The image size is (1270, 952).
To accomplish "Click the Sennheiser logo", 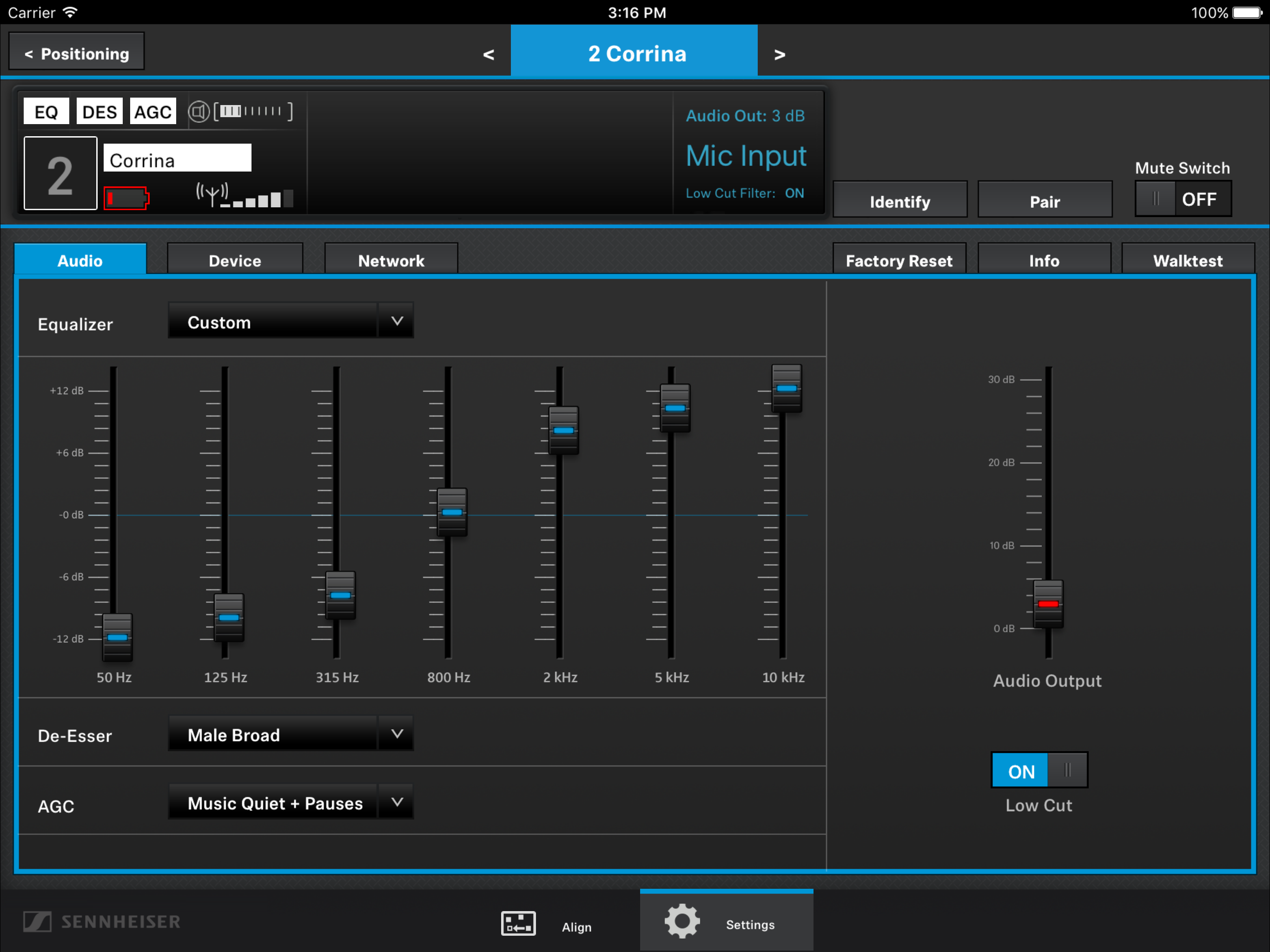I will pos(102,922).
